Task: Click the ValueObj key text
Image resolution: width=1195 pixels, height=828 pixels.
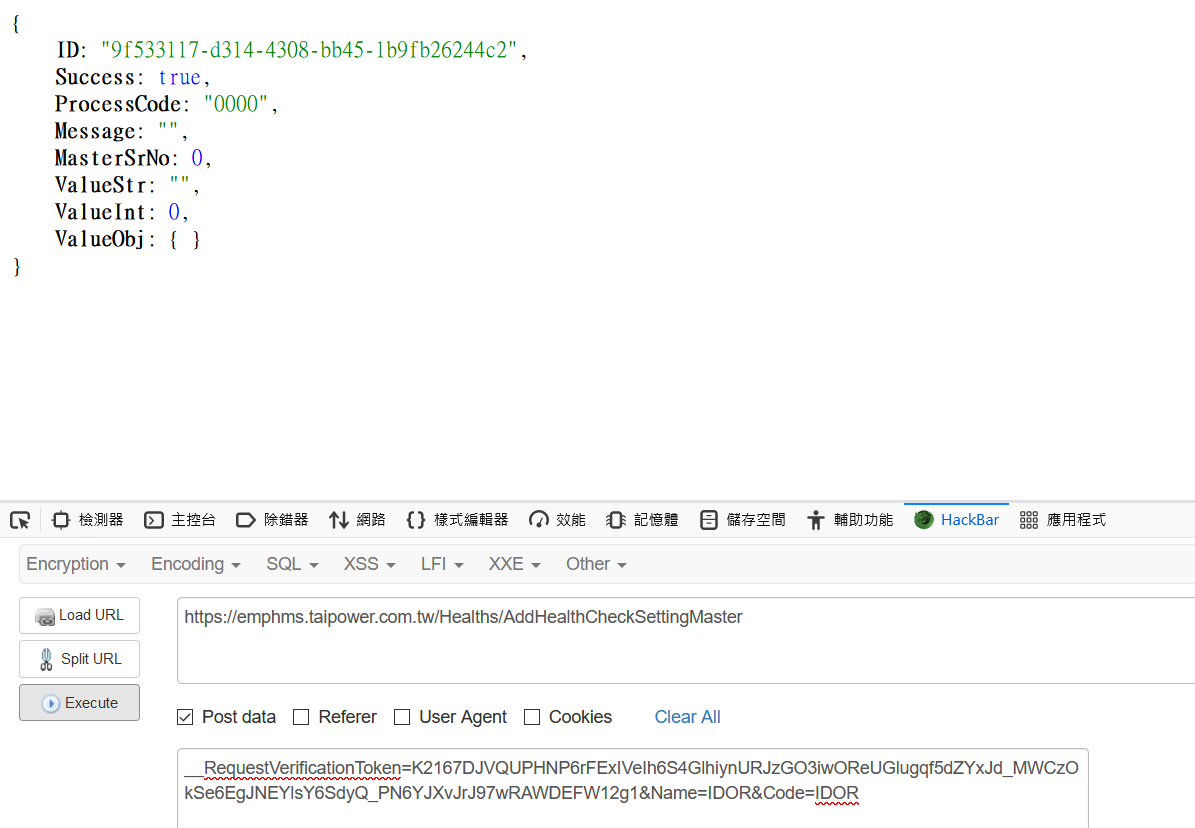Action: point(100,239)
